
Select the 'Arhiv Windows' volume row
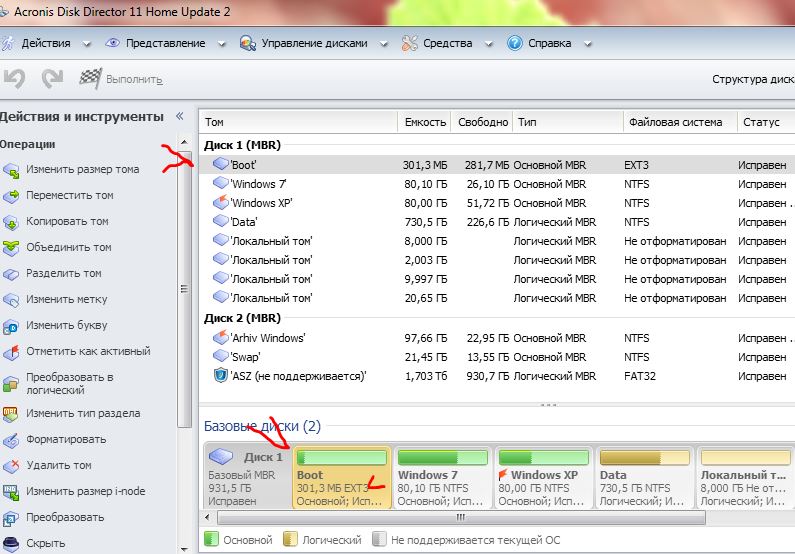click(497, 338)
